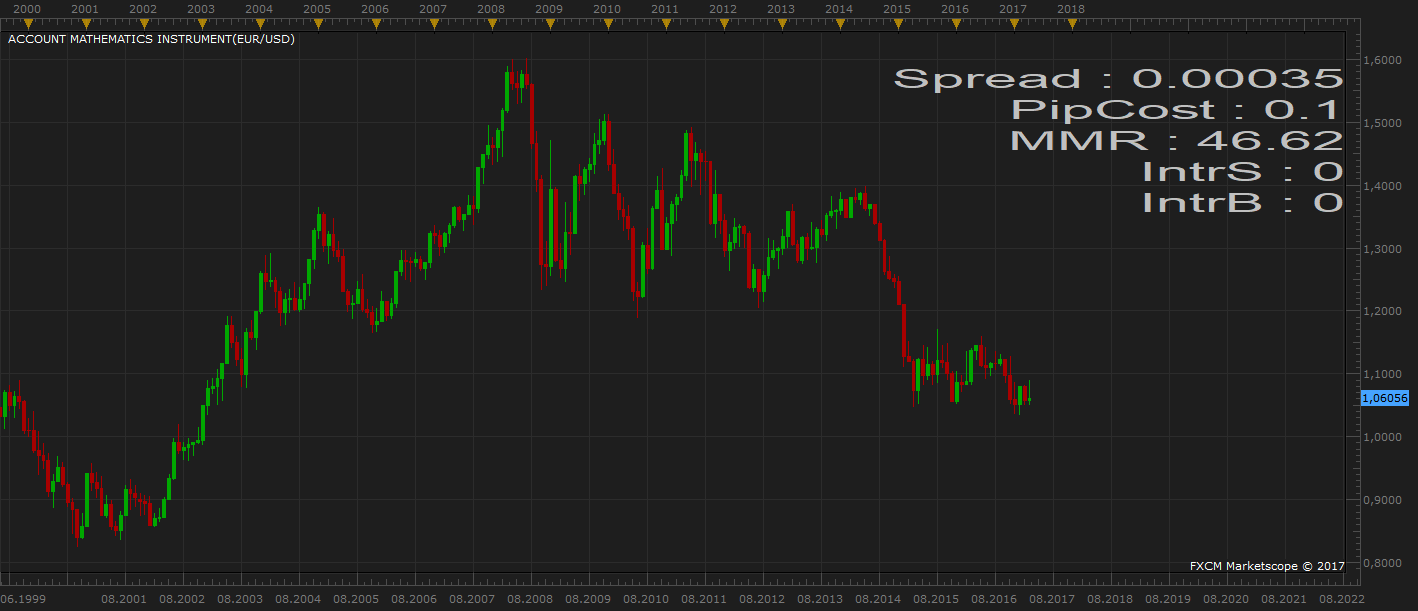Click the 08.2008 date axis label
1418x611 pixels.
click(x=530, y=599)
